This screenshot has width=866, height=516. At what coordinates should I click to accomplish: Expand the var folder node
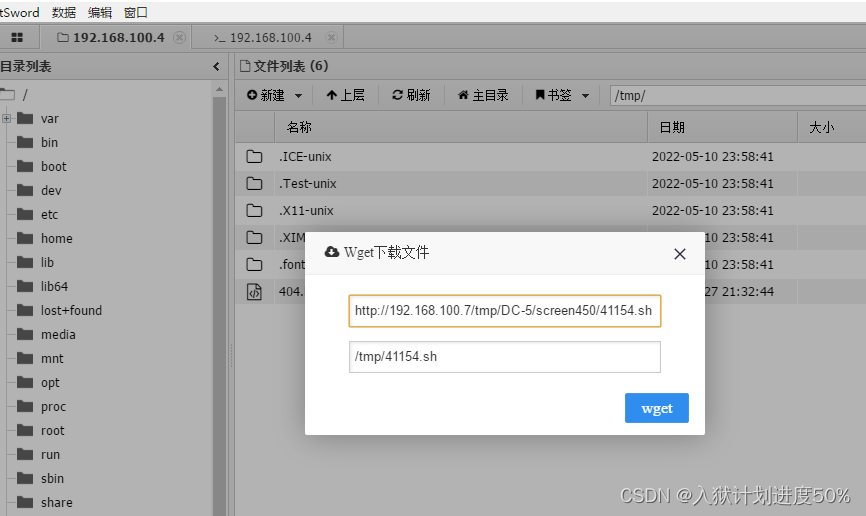(7, 118)
